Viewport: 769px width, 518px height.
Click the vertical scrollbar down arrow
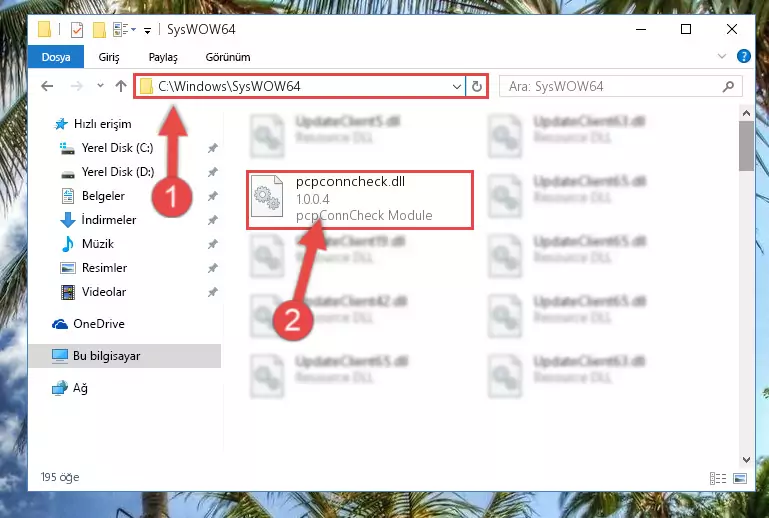[x=746, y=460]
